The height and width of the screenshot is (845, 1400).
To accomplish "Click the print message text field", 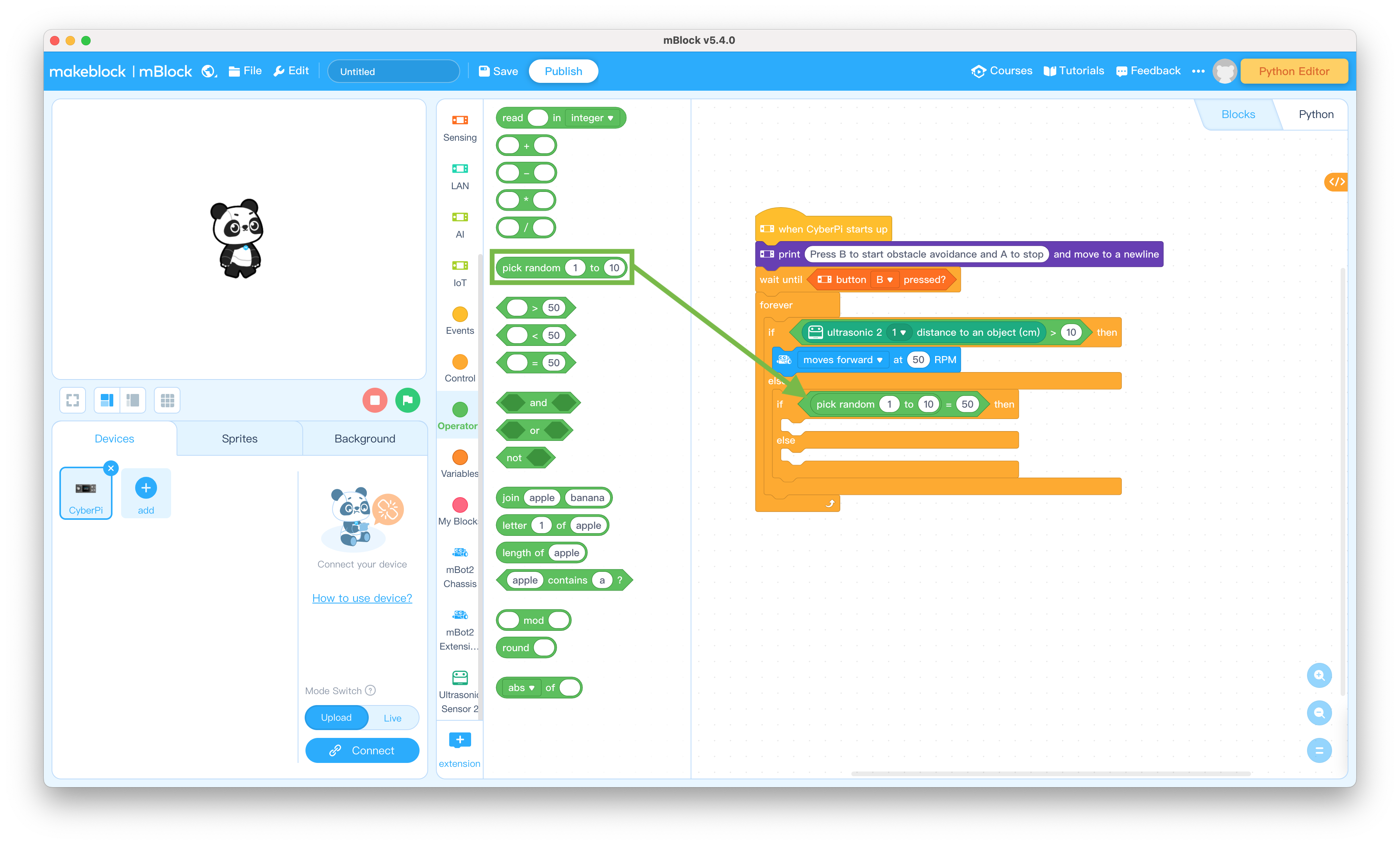I will pyautogui.click(x=926, y=254).
